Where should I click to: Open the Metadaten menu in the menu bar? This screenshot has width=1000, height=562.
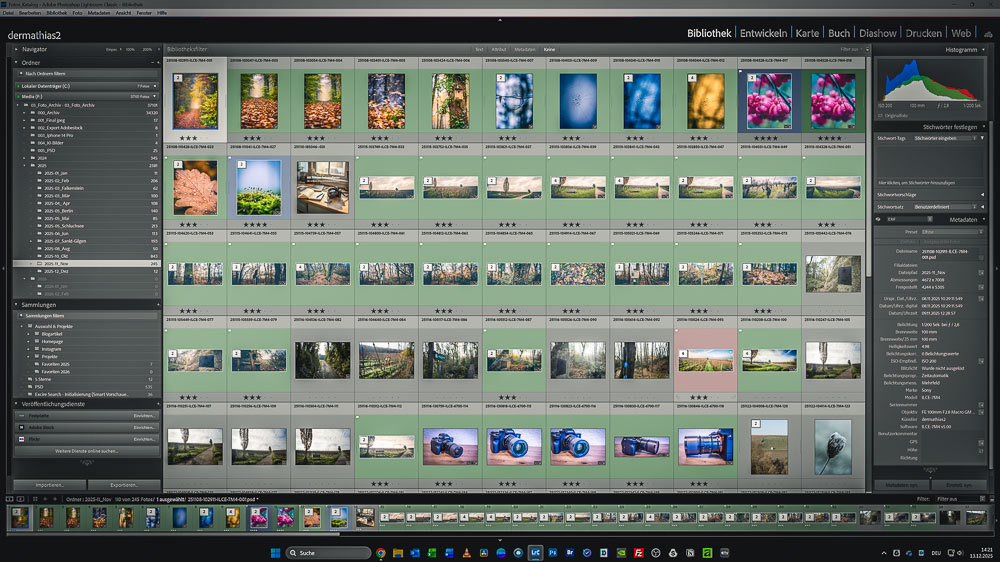pos(99,13)
